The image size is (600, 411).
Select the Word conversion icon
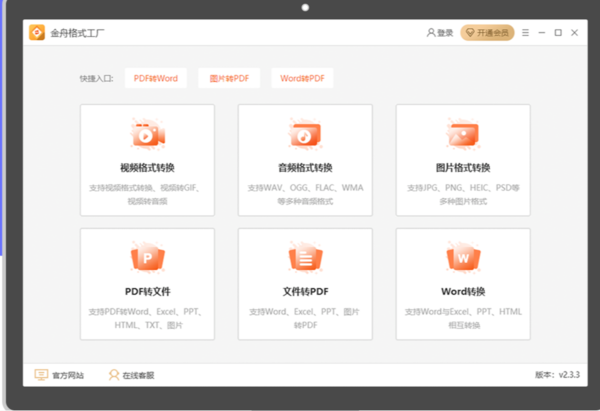click(463, 258)
